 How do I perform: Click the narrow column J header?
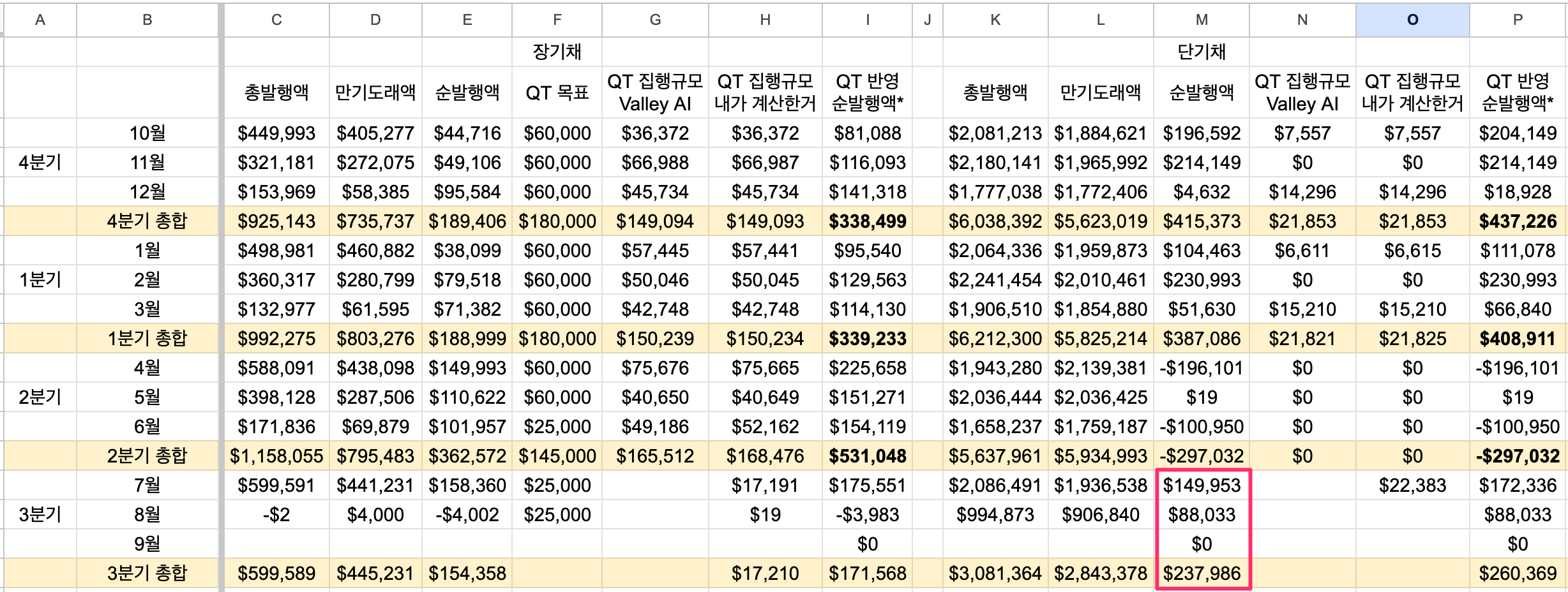(x=927, y=20)
